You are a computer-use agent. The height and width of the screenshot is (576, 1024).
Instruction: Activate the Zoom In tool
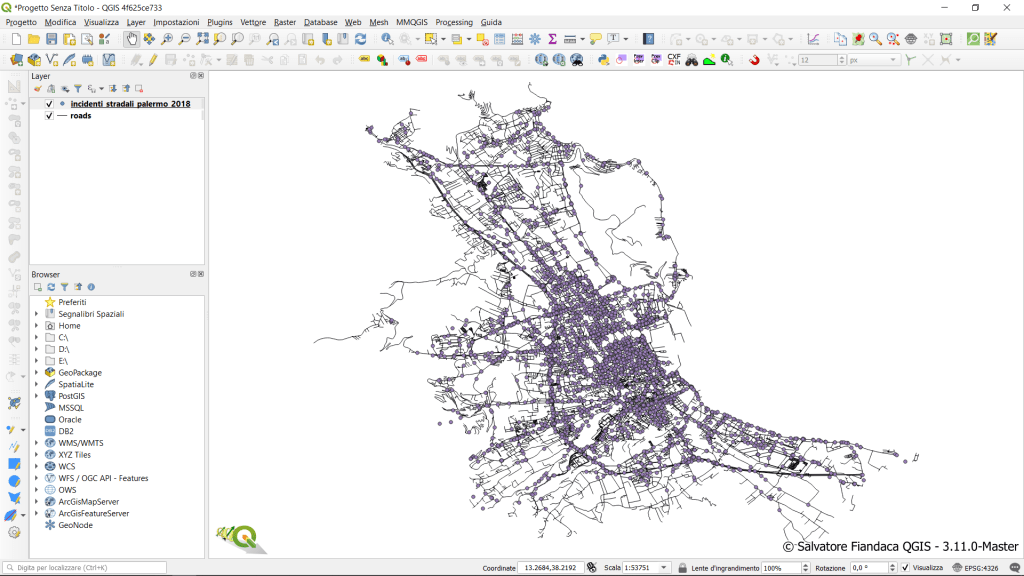click(x=165, y=40)
